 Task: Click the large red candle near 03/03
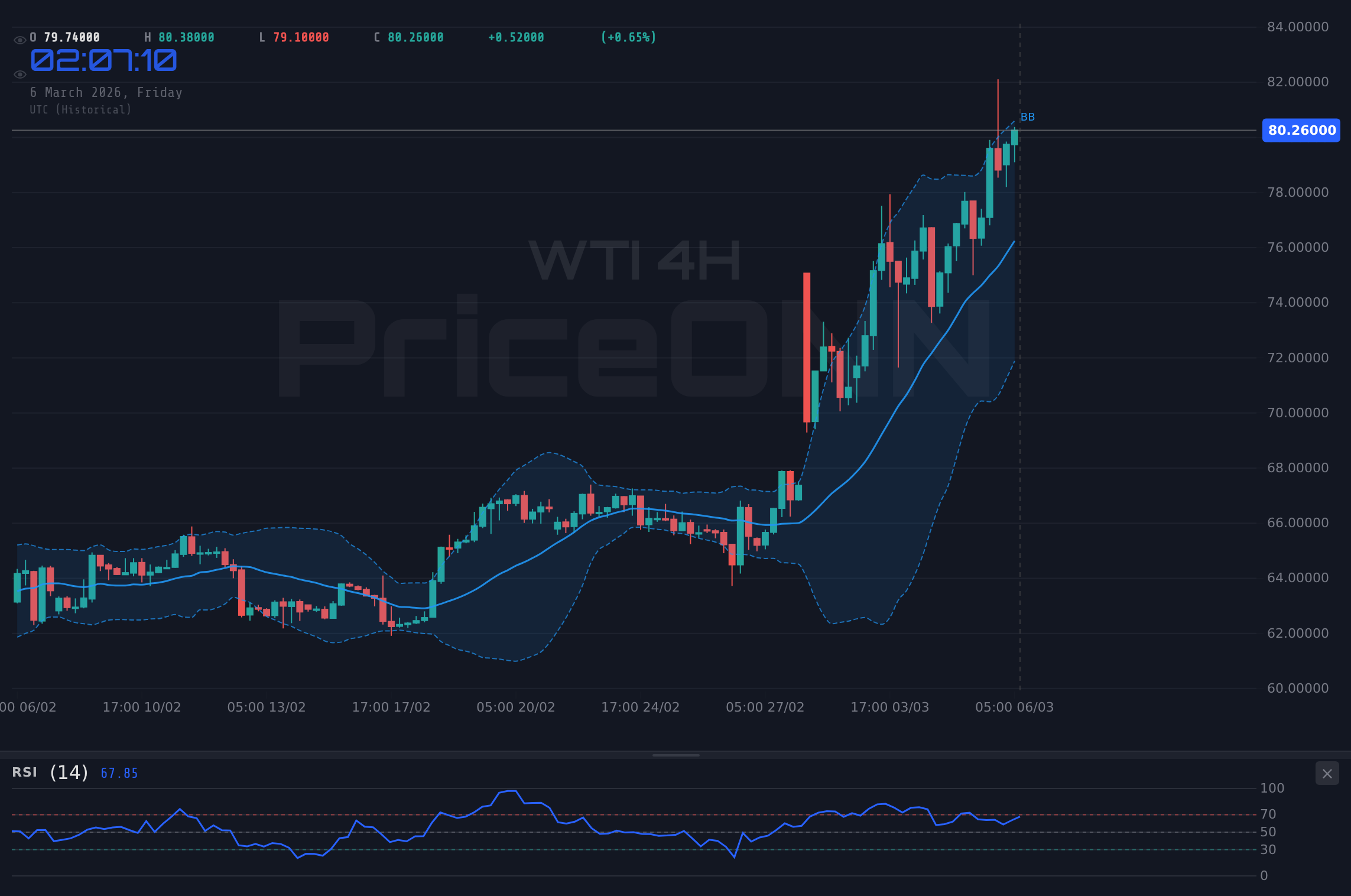coord(807,348)
